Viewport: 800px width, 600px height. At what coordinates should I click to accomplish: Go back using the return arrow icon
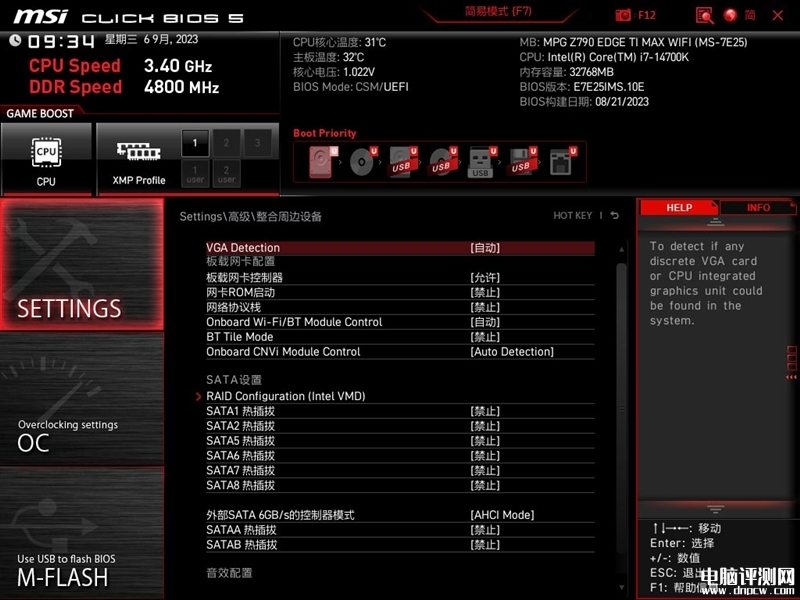pyautogui.click(x=615, y=215)
